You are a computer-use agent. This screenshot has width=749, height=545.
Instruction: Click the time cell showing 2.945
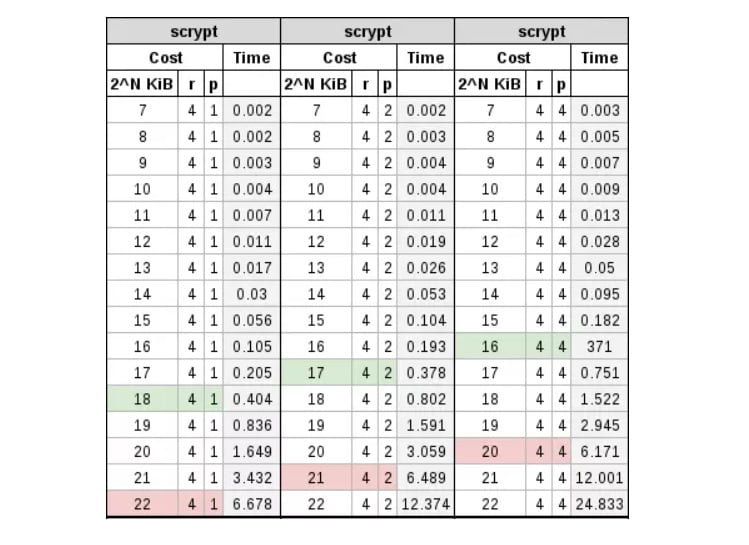point(600,425)
